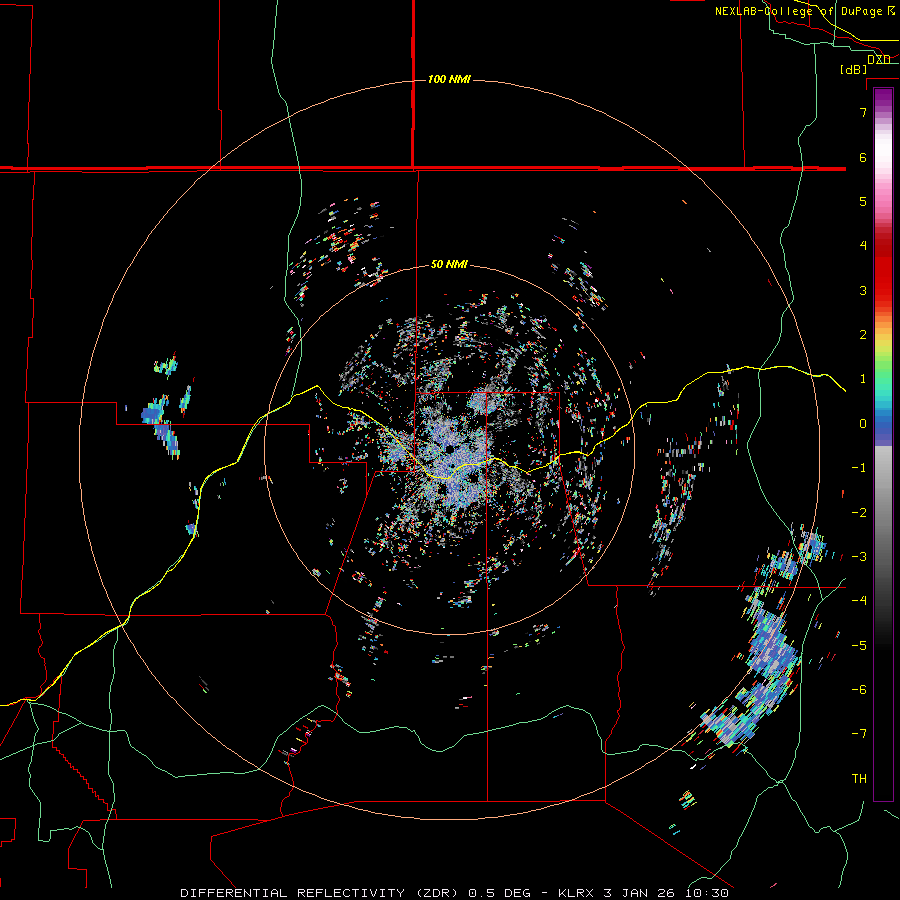
Task: Click the "-6" value on the color scale
Action: pyautogui.click(x=859, y=690)
